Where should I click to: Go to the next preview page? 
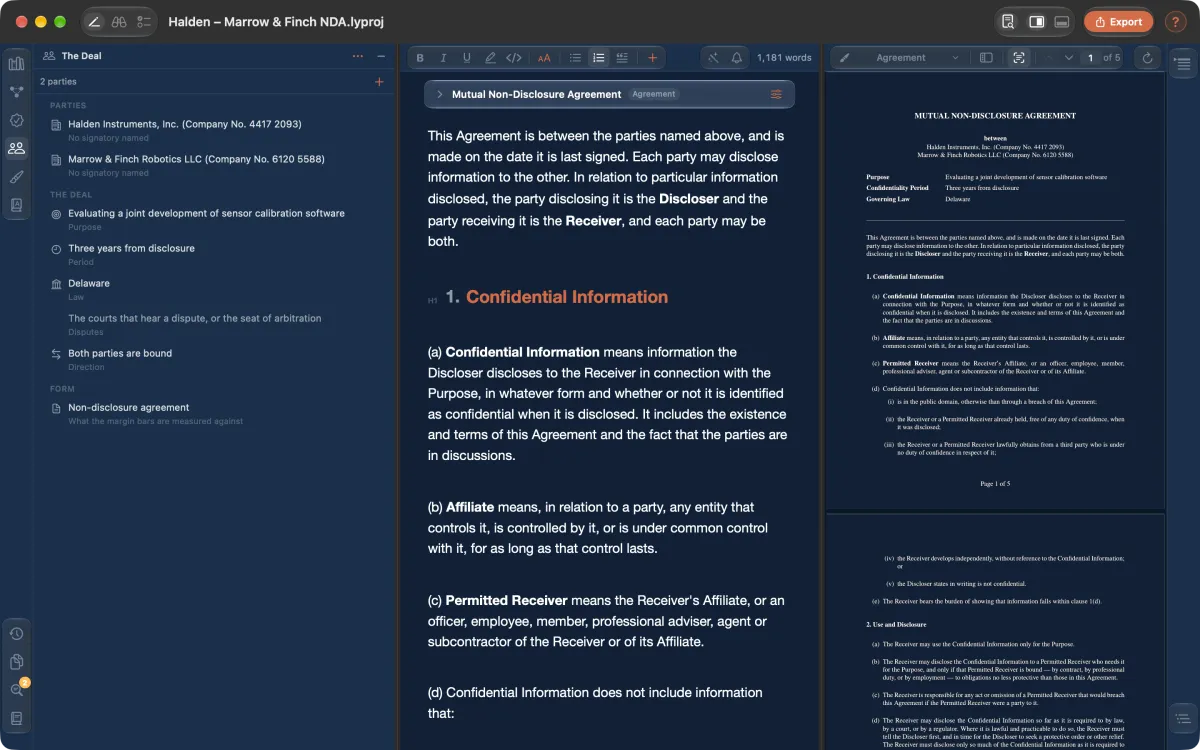click(1069, 58)
